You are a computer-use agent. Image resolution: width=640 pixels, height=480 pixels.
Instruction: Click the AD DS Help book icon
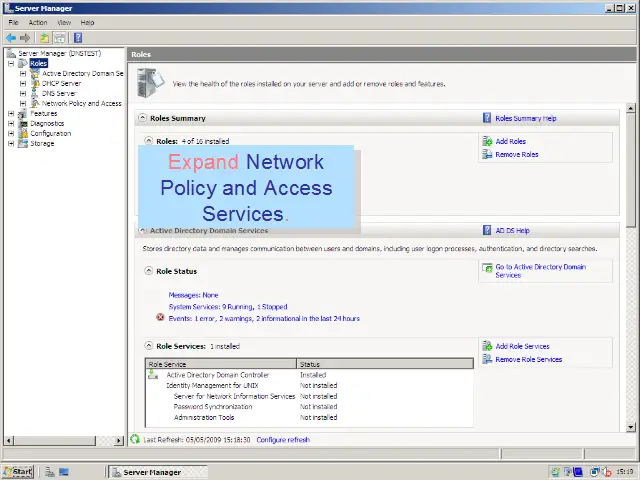click(x=487, y=230)
